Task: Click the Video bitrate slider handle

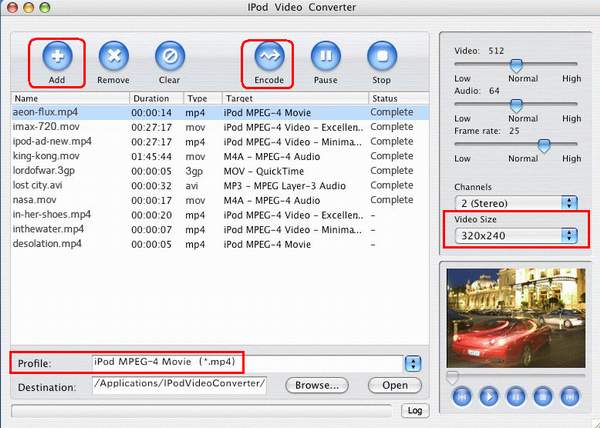Action: point(516,66)
